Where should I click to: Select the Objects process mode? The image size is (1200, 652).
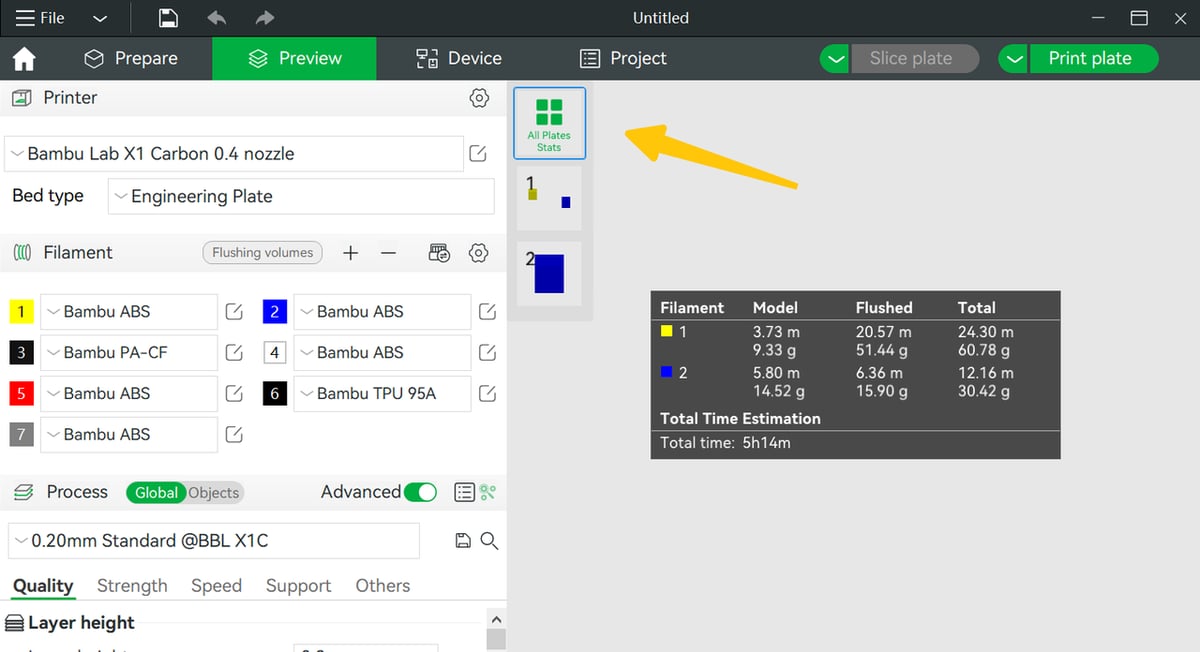pos(214,493)
